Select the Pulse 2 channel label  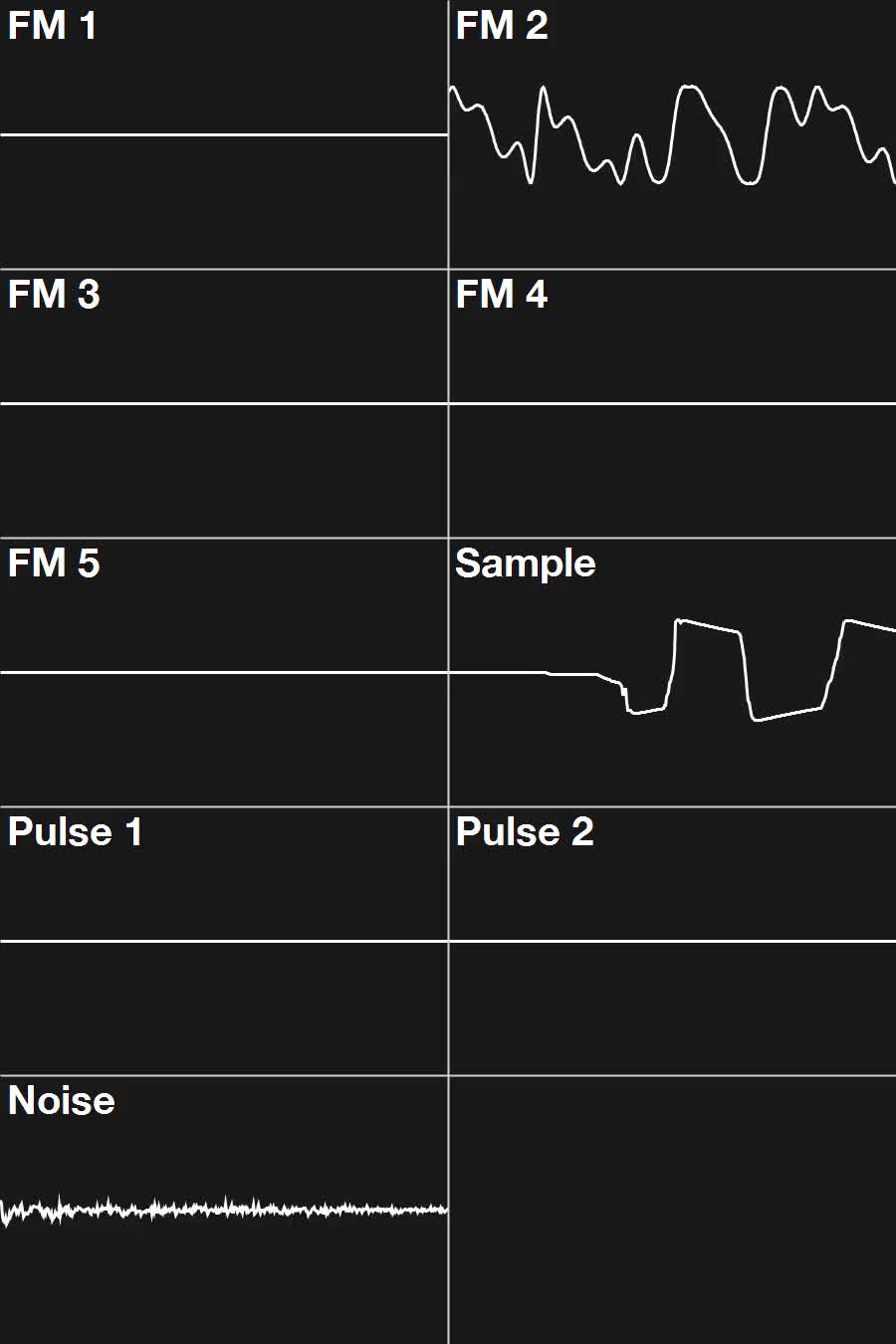tap(524, 832)
